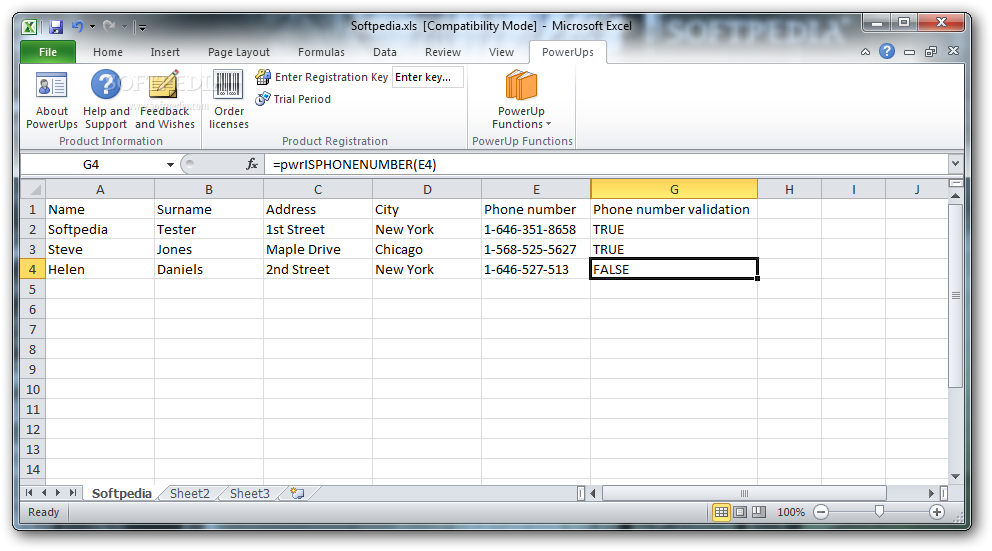Switch to the Review tab

click(443, 52)
